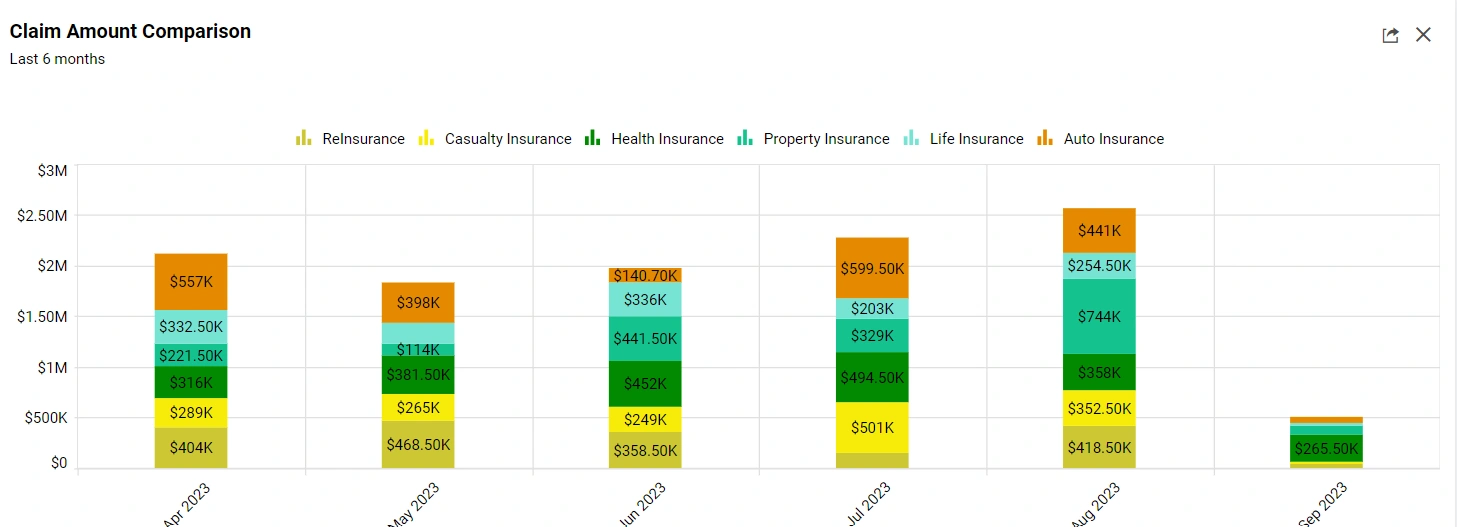
Task: Select the $557K Auto segment in April
Action: (191, 282)
